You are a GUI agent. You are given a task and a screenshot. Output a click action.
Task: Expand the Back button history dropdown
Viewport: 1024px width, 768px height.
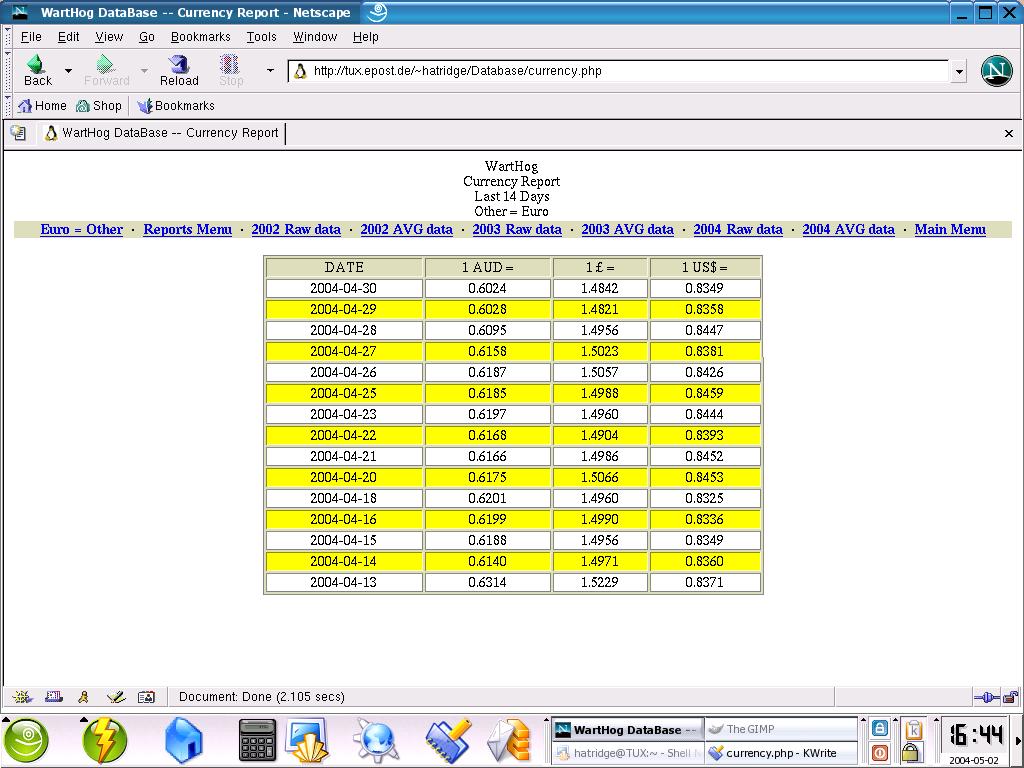click(68, 71)
